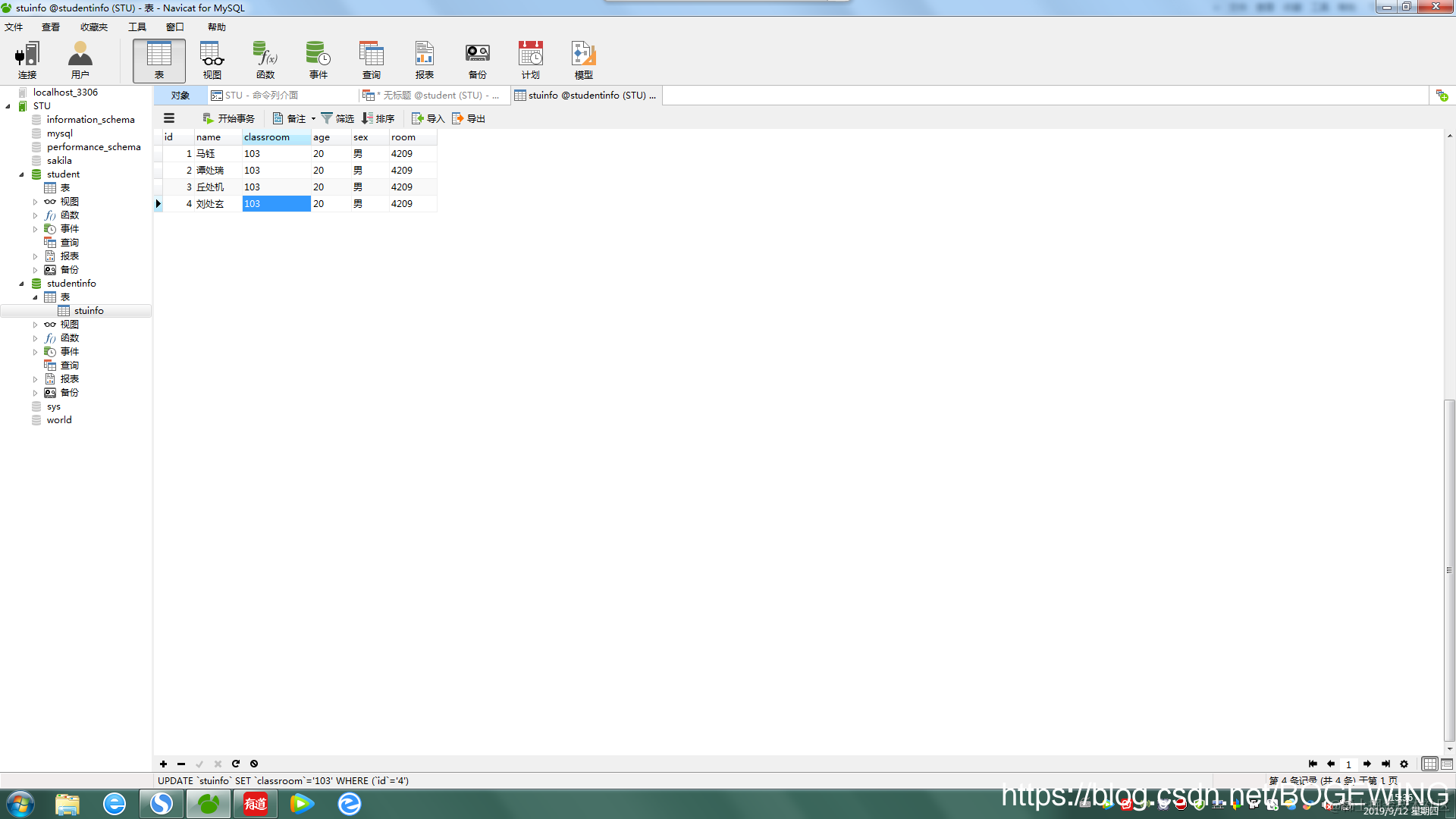Image resolution: width=1456 pixels, height=819 pixels.
Task: Click the Schedule (计划) toolbar icon
Action: click(x=530, y=60)
